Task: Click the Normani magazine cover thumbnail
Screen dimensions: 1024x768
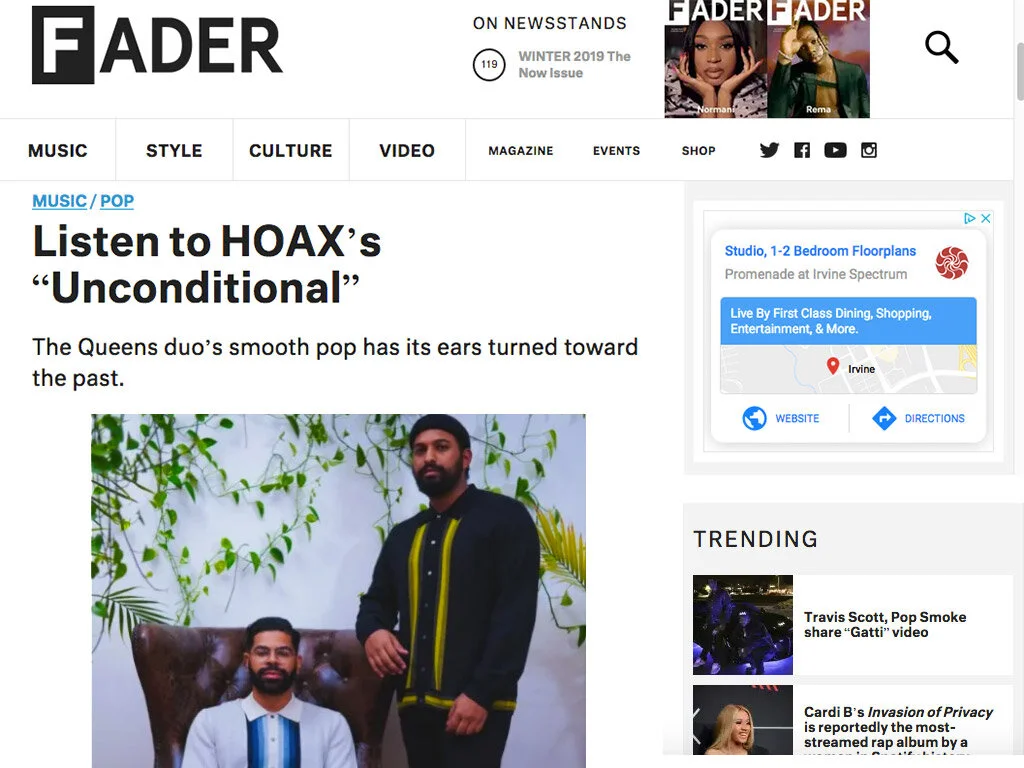Action: point(715,59)
